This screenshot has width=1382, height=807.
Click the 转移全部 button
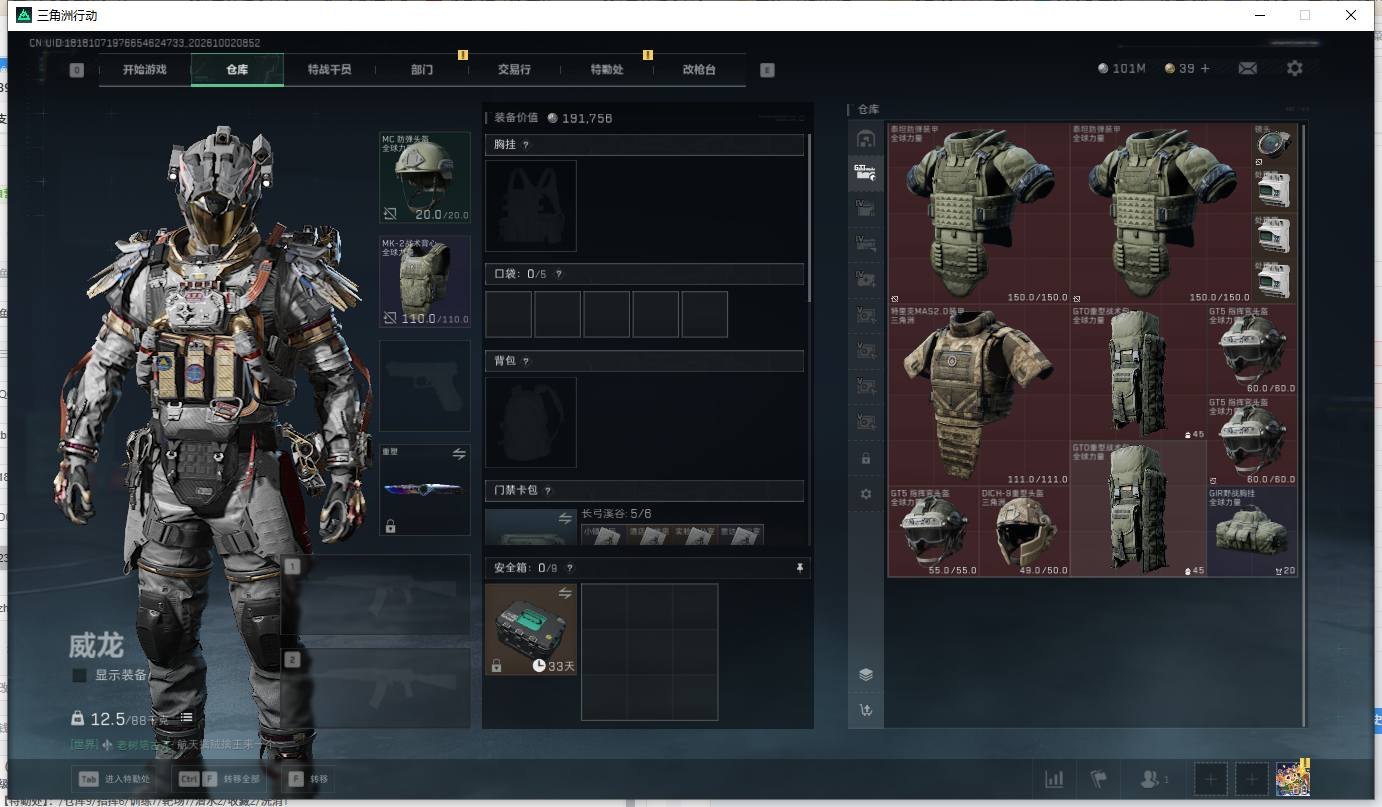[x=217, y=779]
